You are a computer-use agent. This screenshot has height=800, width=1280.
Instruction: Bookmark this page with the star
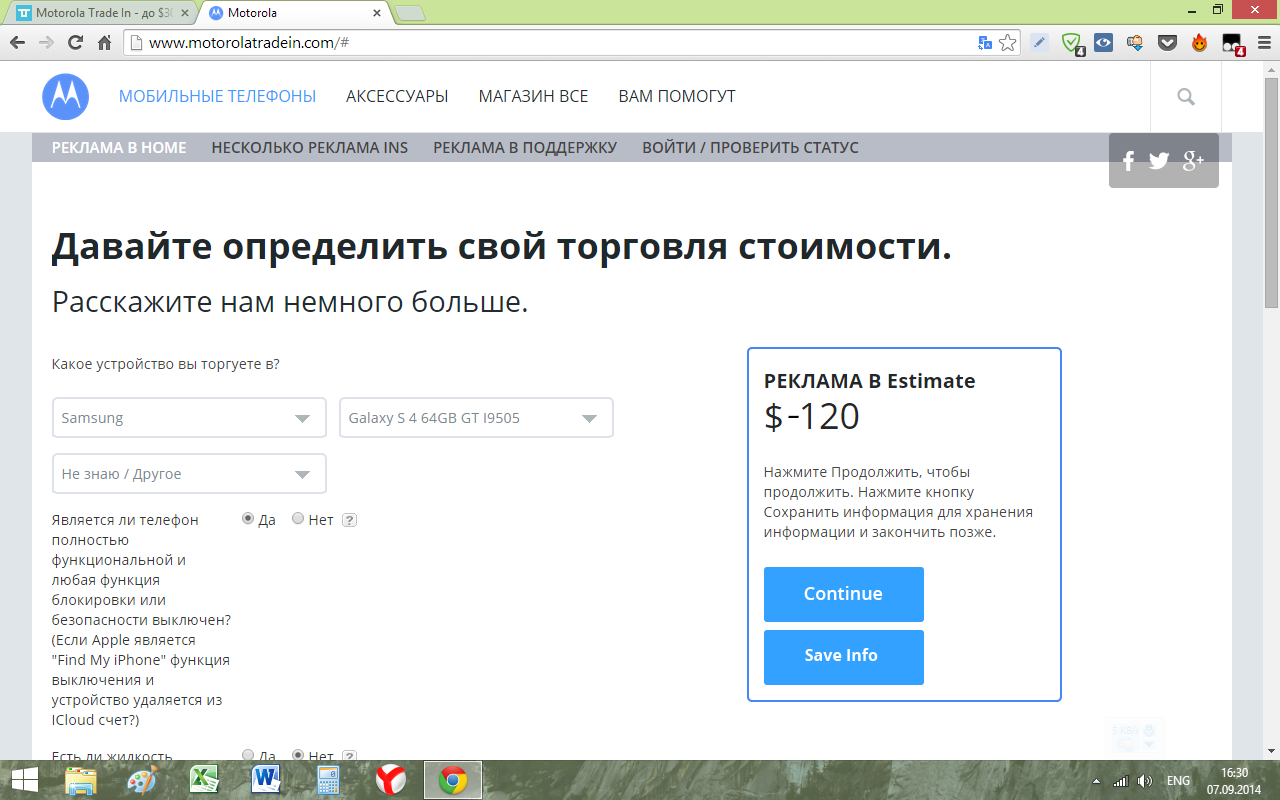tap(1007, 43)
